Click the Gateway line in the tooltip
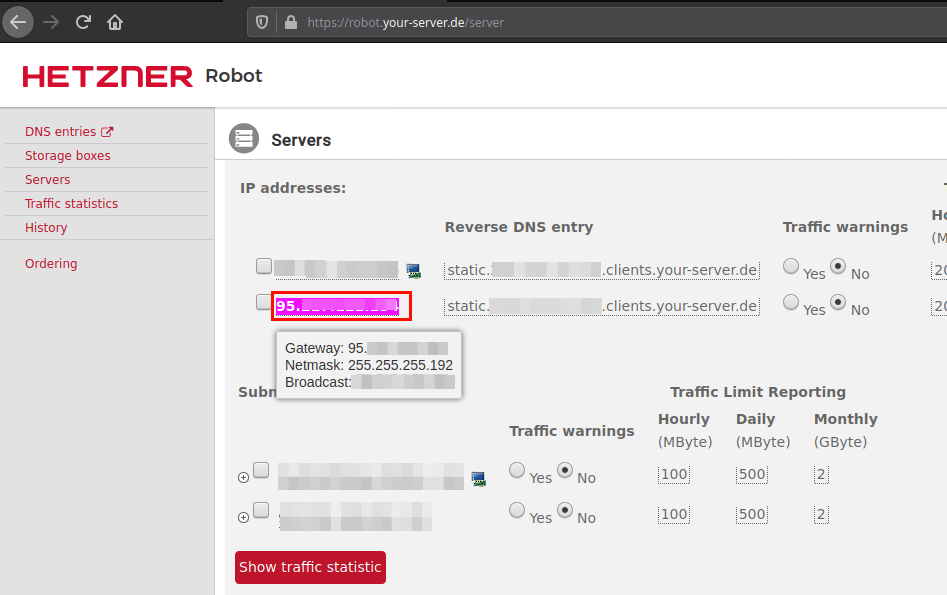The height and width of the screenshot is (595, 947). tap(367, 349)
